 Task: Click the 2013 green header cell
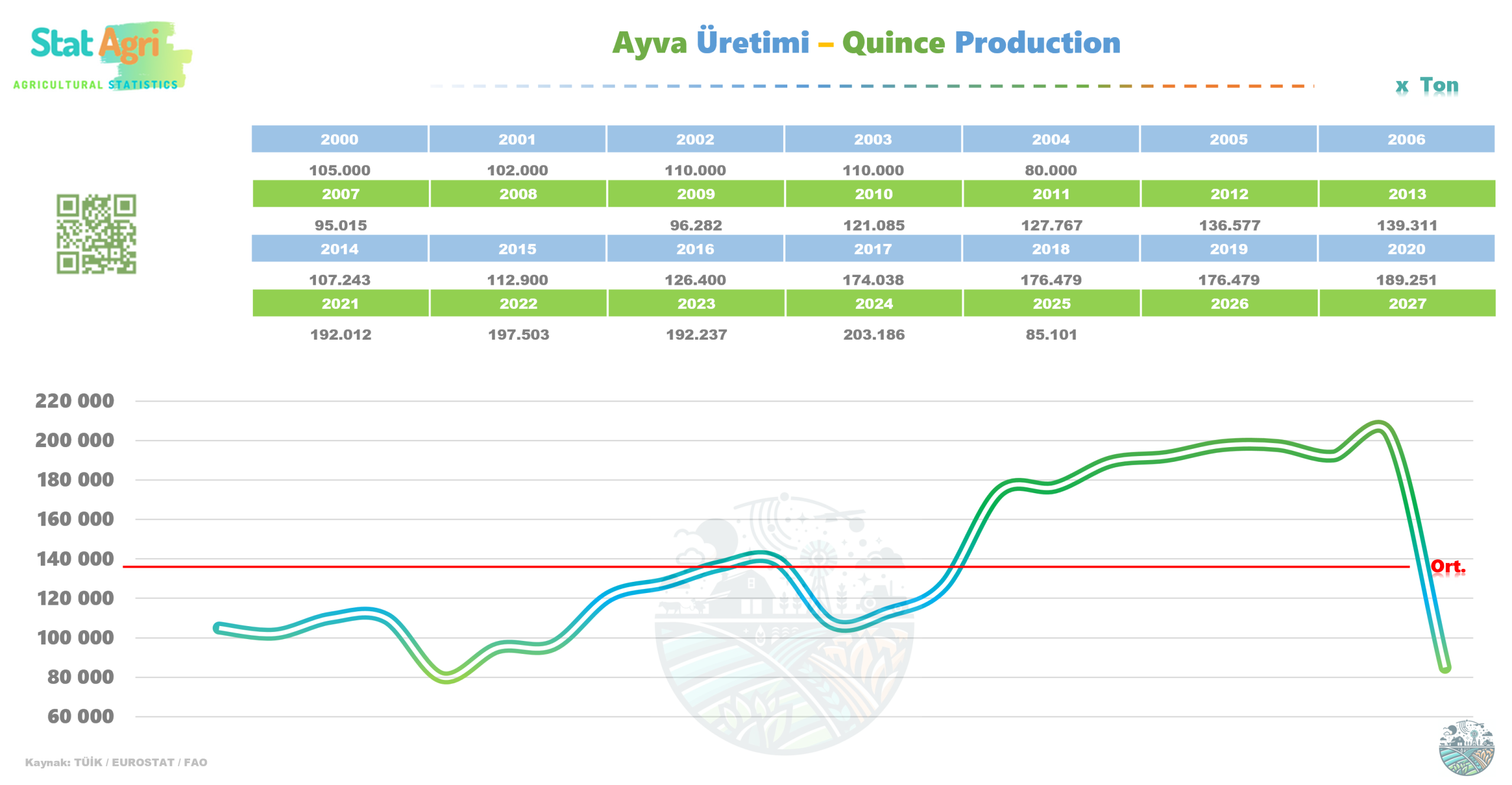pyautogui.click(x=1406, y=194)
